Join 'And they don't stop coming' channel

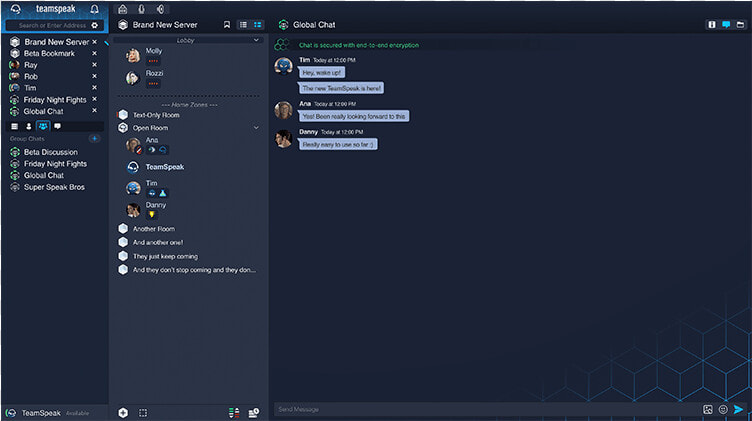pyautogui.click(x=194, y=270)
